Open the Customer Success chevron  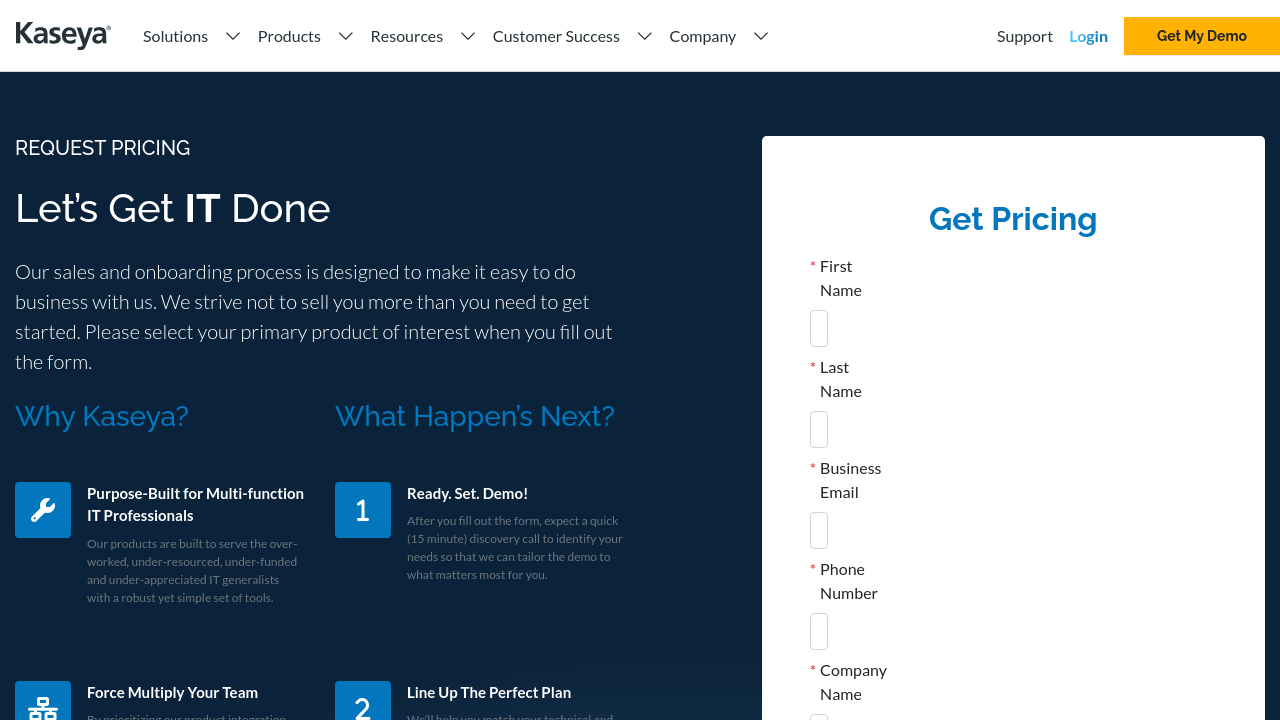pyautogui.click(x=645, y=36)
